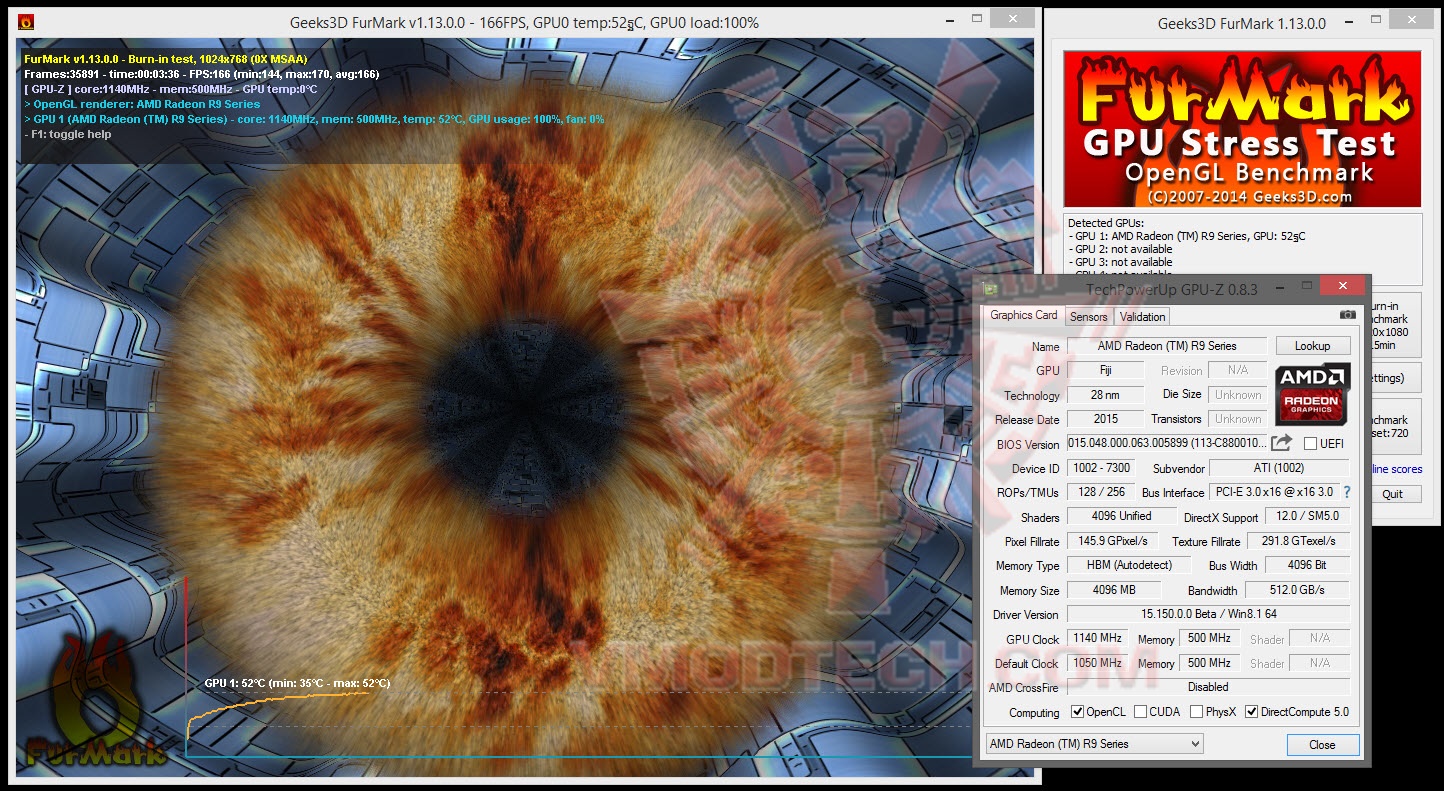
Task: Toggle the UEFI checkbox
Action: 1310,444
